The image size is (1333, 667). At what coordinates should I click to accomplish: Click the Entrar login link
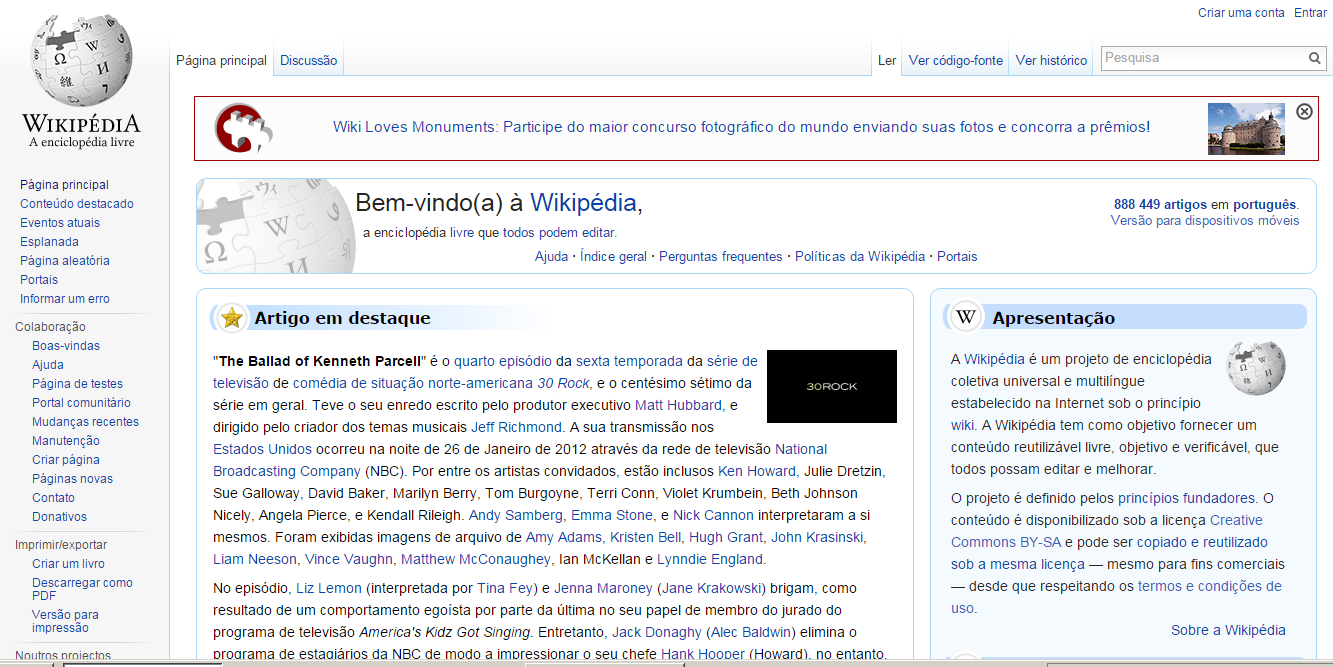(x=1310, y=12)
